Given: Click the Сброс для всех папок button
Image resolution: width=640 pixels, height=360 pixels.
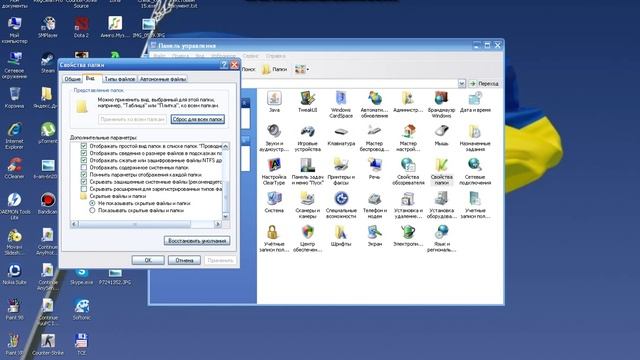Looking at the screenshot, I should [x=198, y=119].
